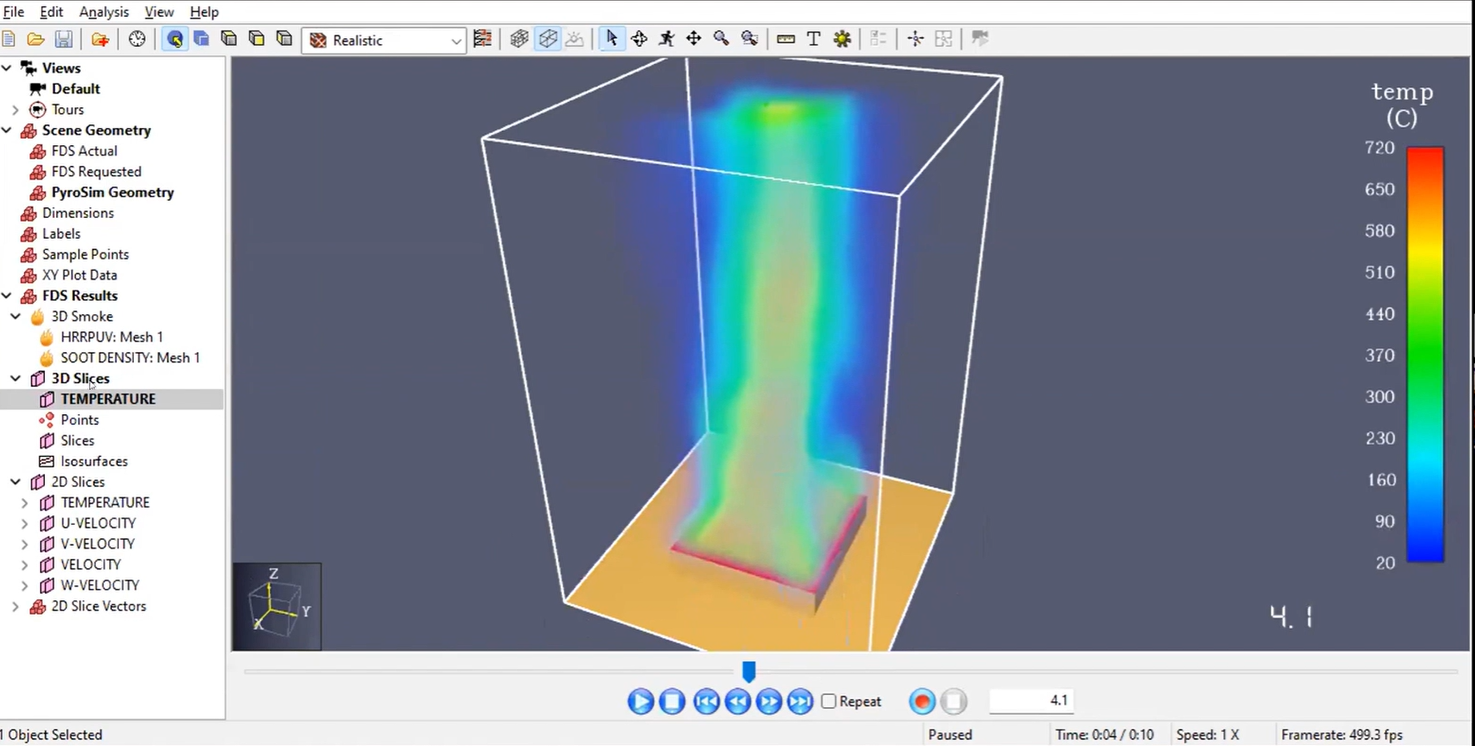Expand the Tours tree node
This screenshot has width=1475, height=746.
(15, 110)
